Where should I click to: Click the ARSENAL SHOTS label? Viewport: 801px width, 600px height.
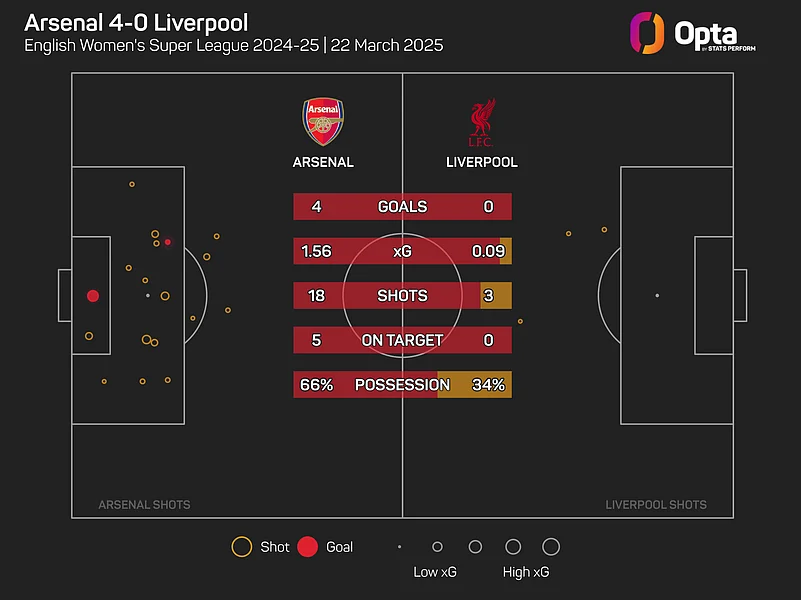pos(144,505)
